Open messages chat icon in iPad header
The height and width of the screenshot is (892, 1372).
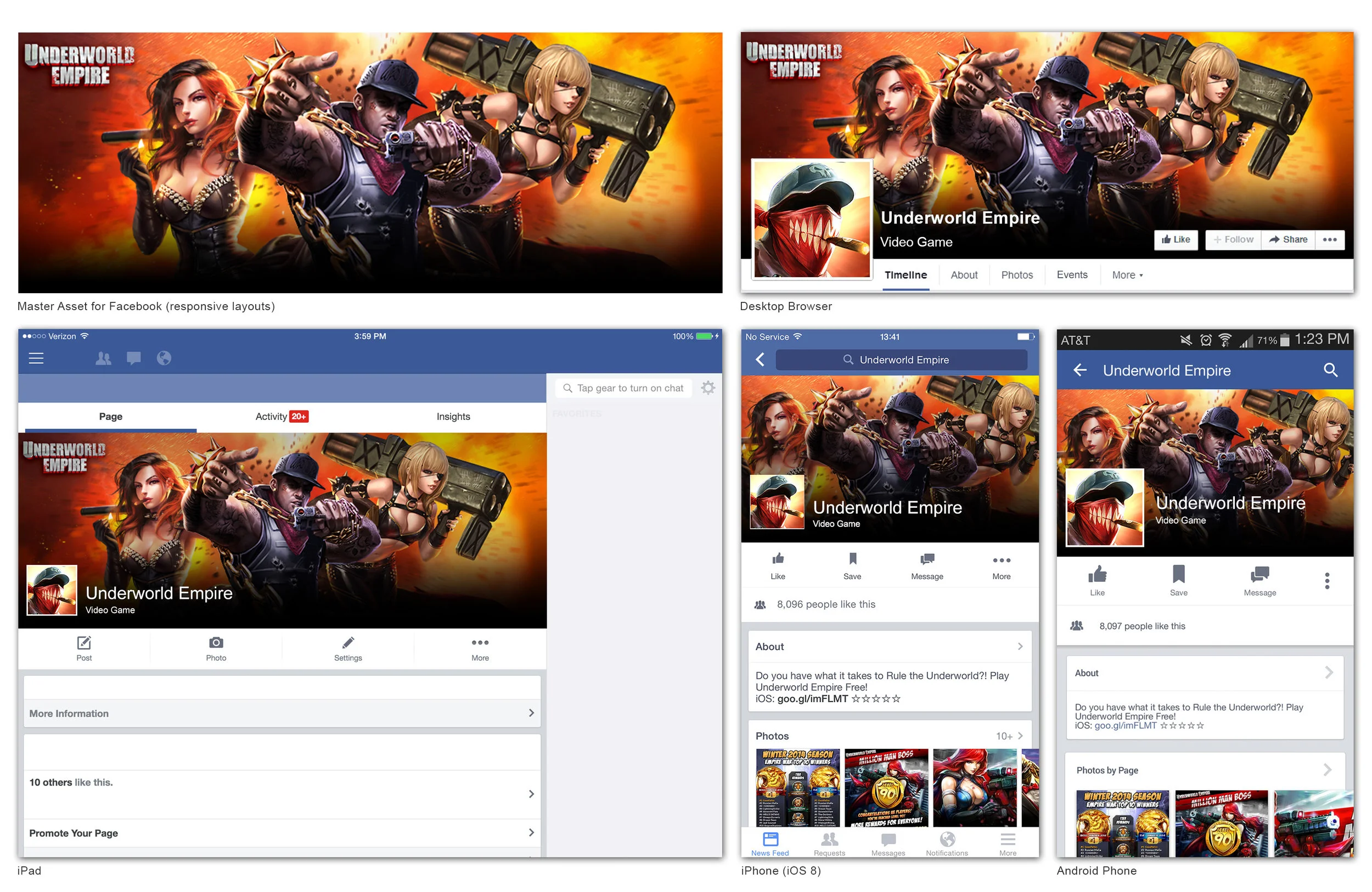134,358
